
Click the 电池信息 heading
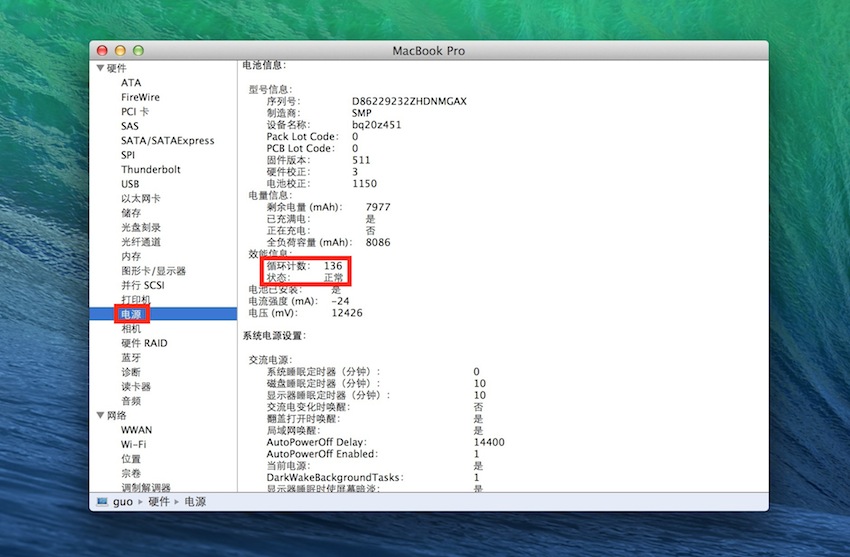click(264, 66)
